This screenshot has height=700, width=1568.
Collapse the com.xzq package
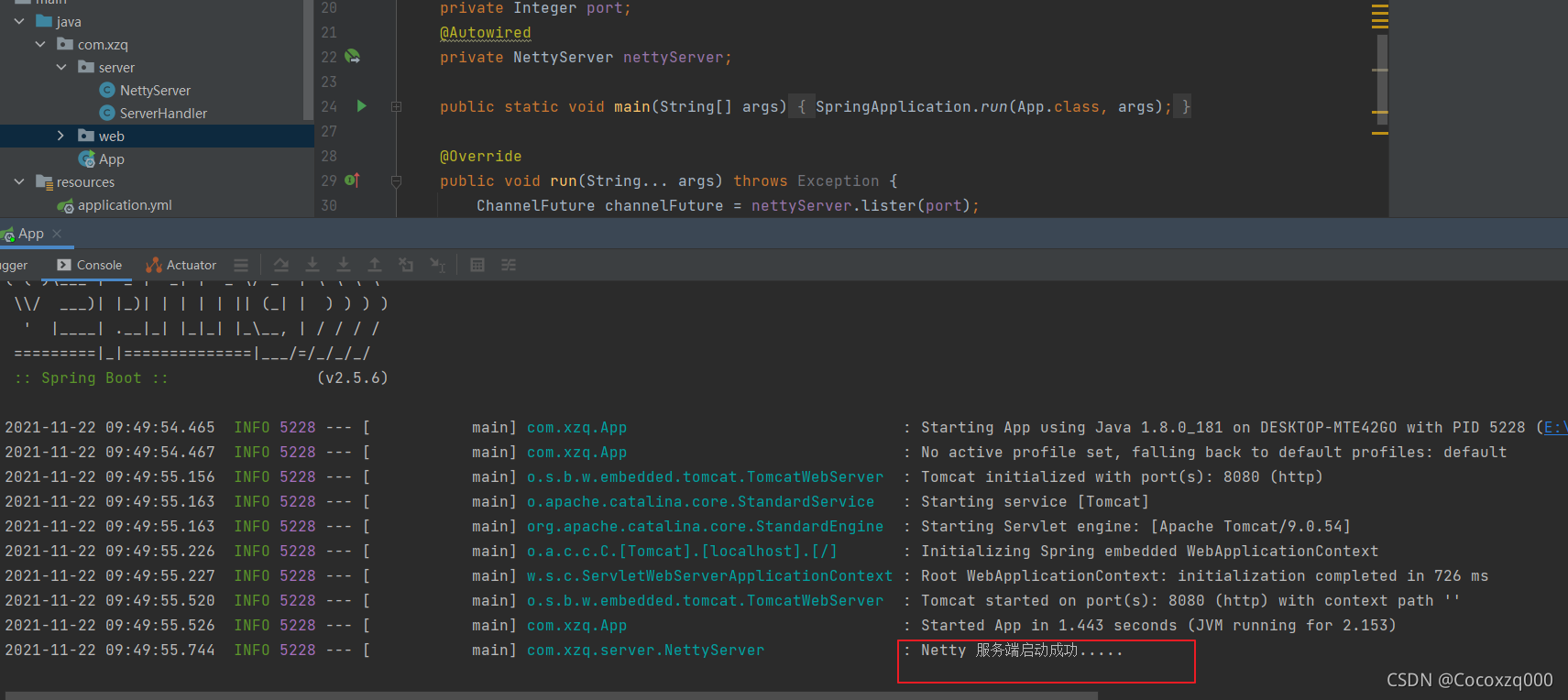point(40,44)
